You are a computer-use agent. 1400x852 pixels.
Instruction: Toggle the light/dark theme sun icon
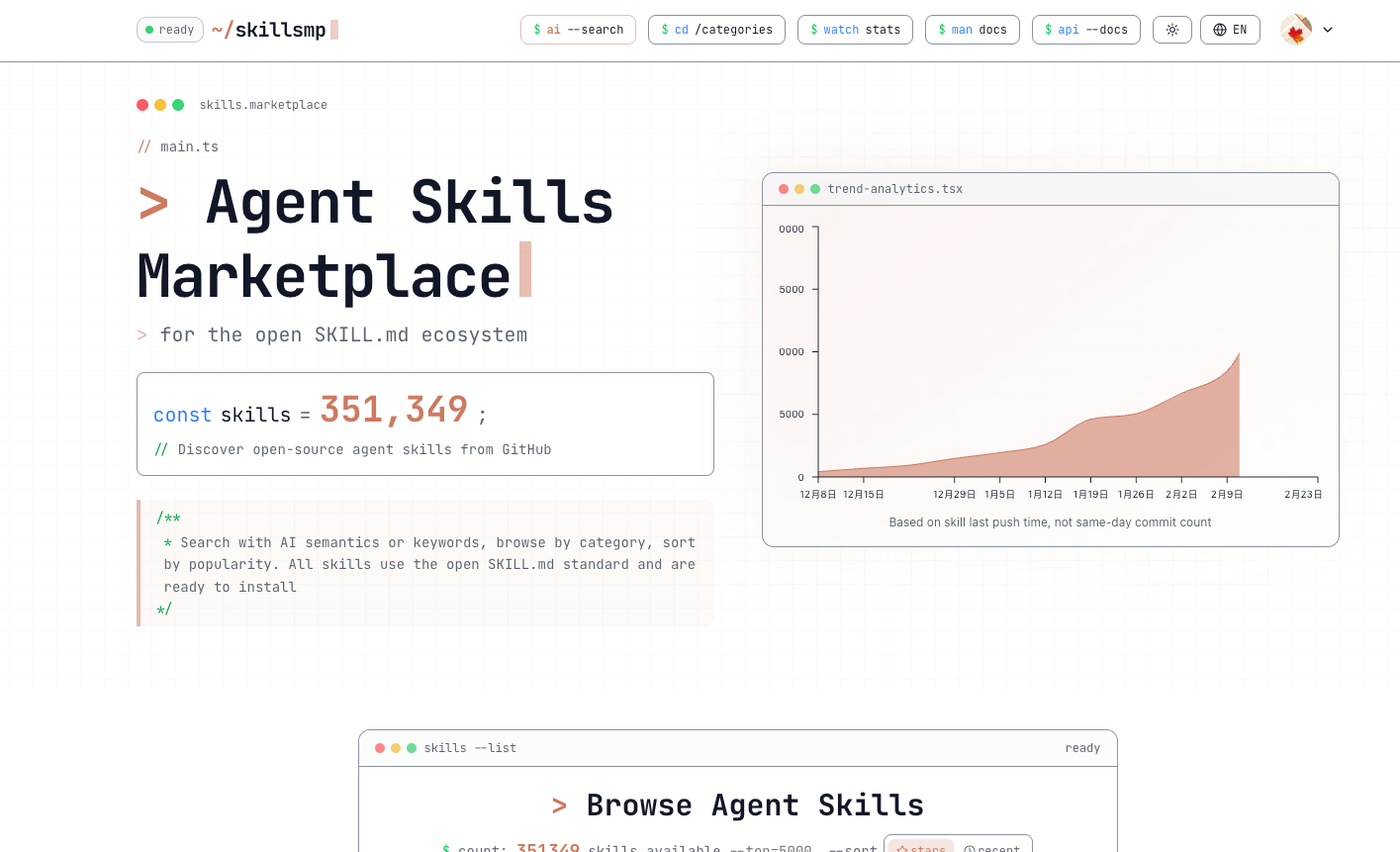[x=1171, y=30]
